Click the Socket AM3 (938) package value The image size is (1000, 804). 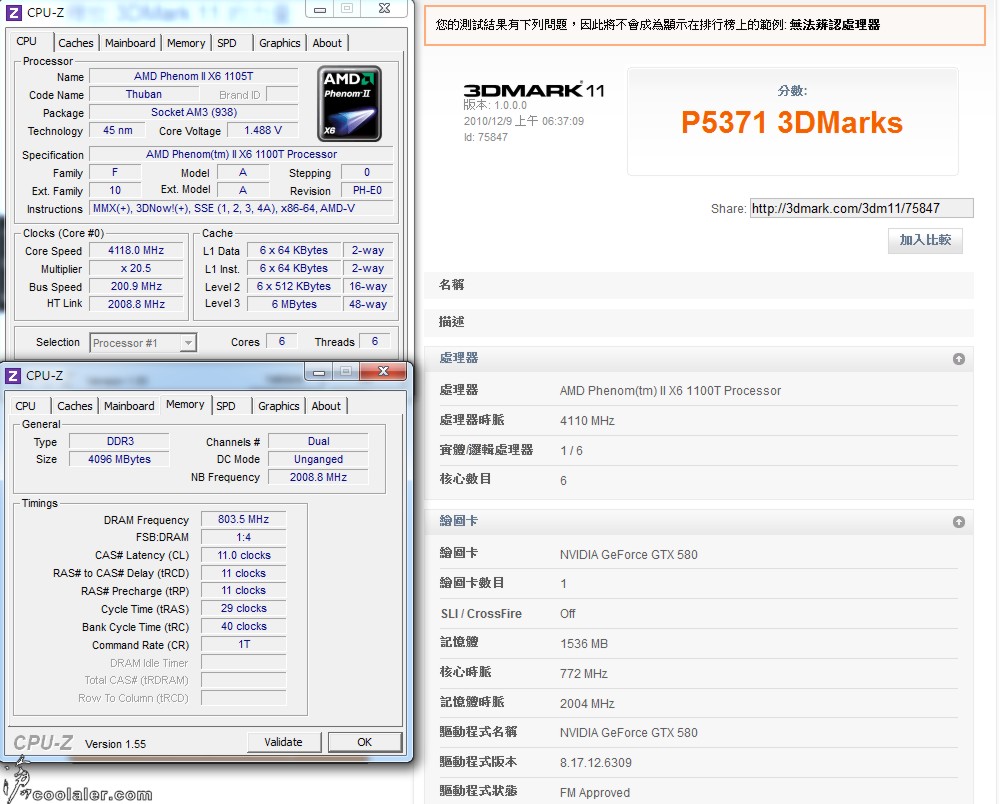pyautogui.click(x=194, y=112)
